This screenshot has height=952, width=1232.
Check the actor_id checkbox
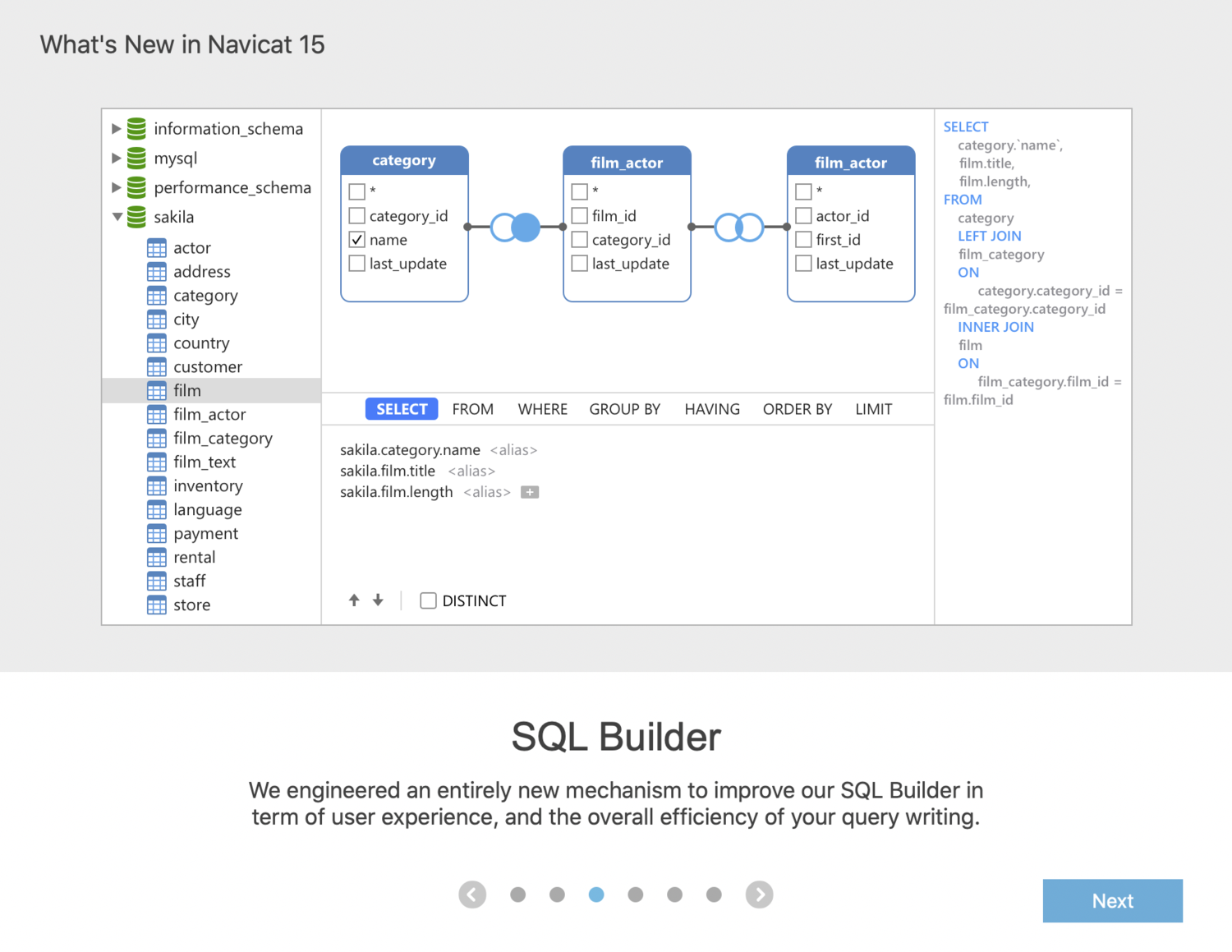coord(803,215)
